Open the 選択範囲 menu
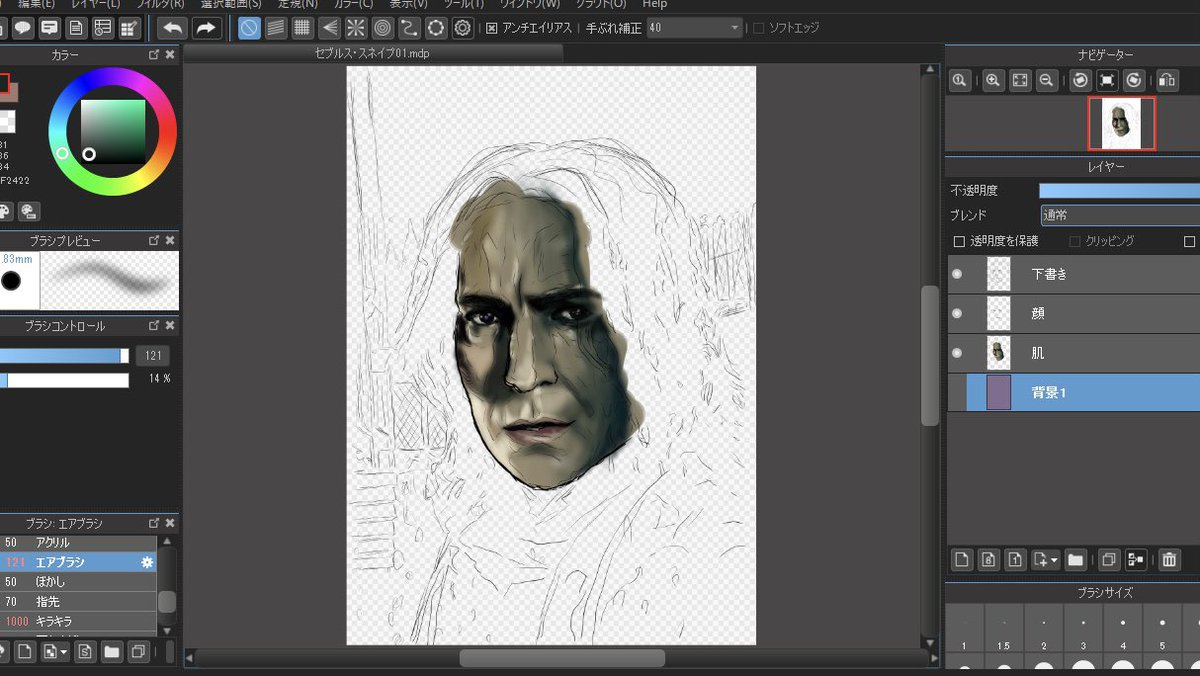Viewport: 1200px width, 676px height. pyautogui.click(x=231, y=4)
